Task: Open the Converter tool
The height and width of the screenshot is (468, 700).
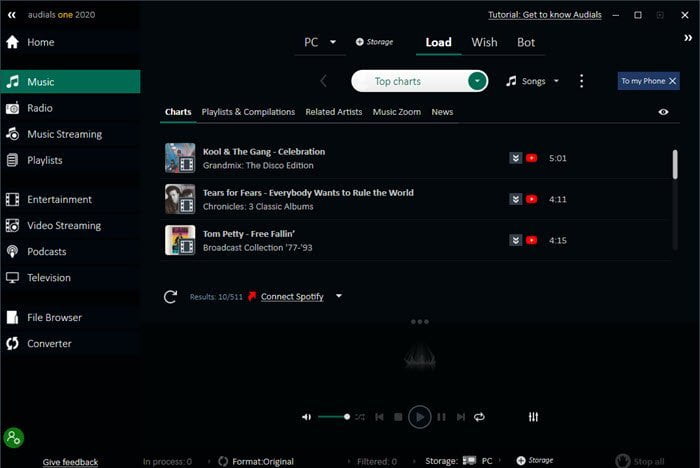Action: tap(70, 343)
